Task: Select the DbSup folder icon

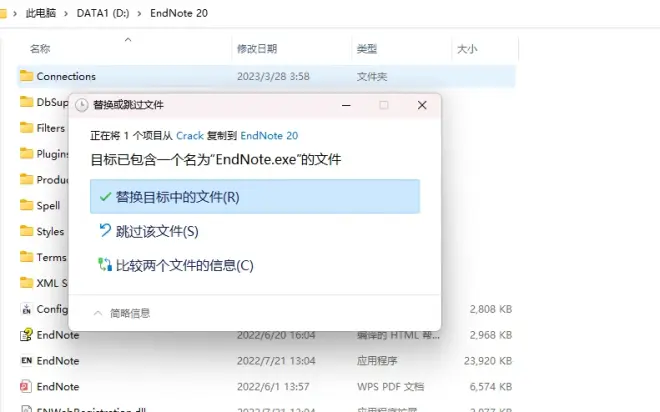Action: [27, 102]
